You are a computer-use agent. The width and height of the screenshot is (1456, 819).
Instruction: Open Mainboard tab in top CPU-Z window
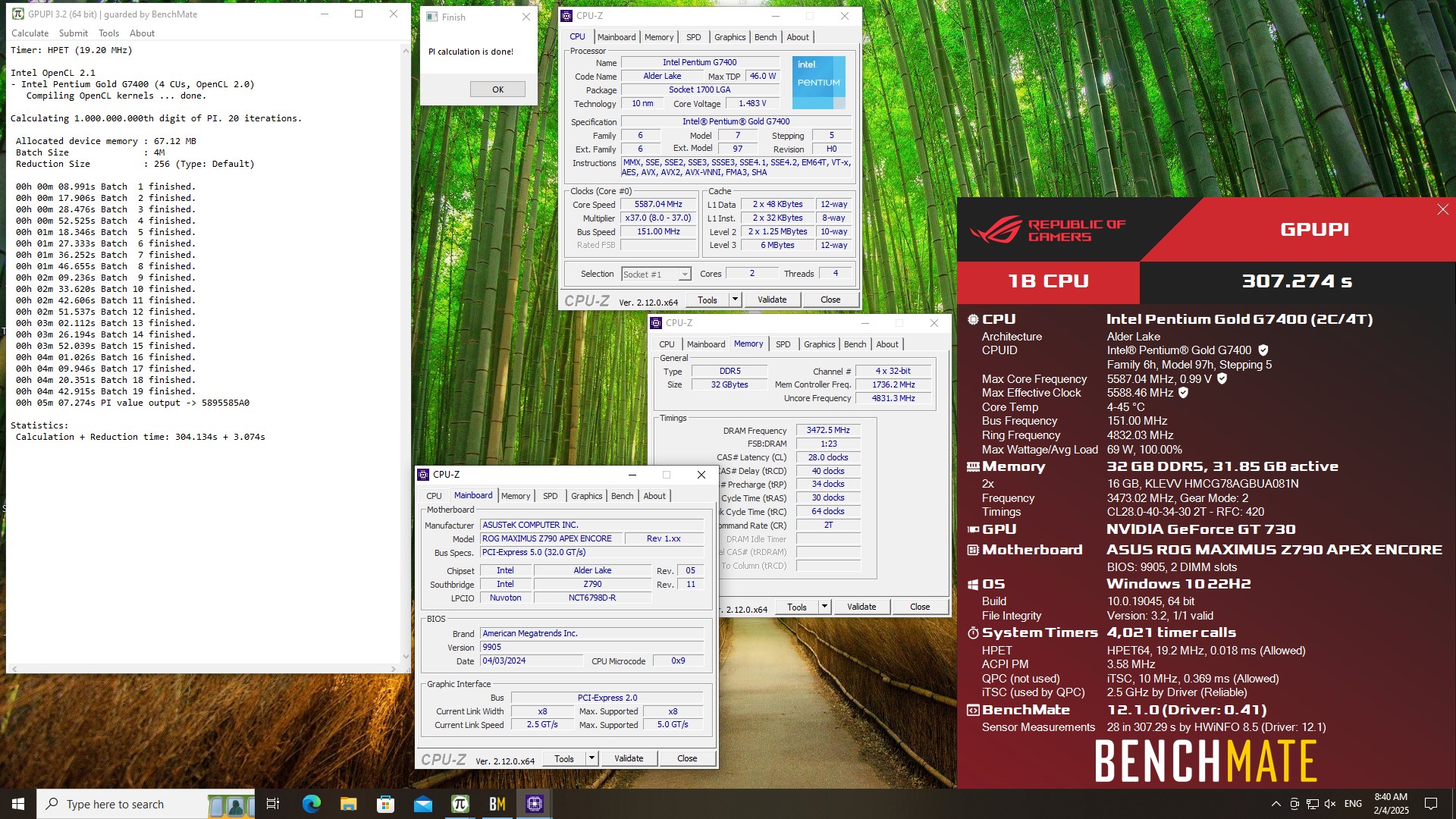click(x=617, y=37)
